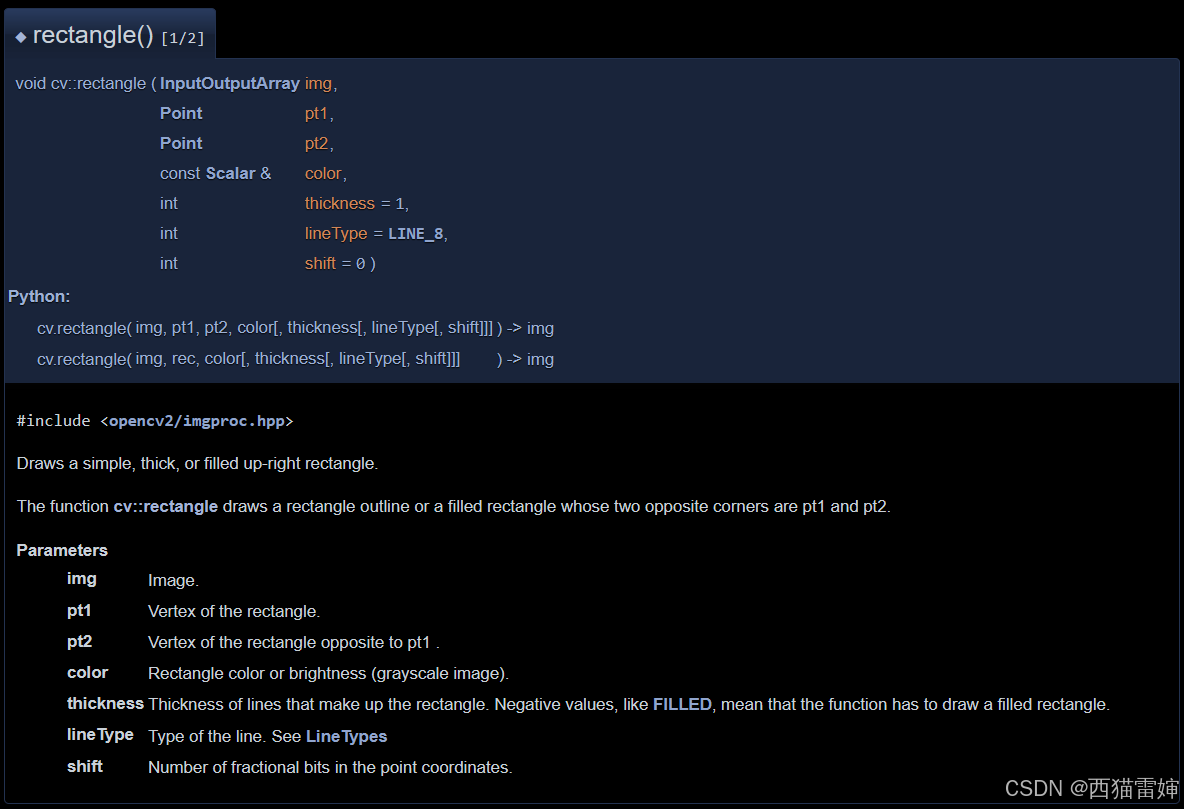The image size is (1184, 809).
Task: Open the Point type link for pt2
Action: click(x=181, y=144)
